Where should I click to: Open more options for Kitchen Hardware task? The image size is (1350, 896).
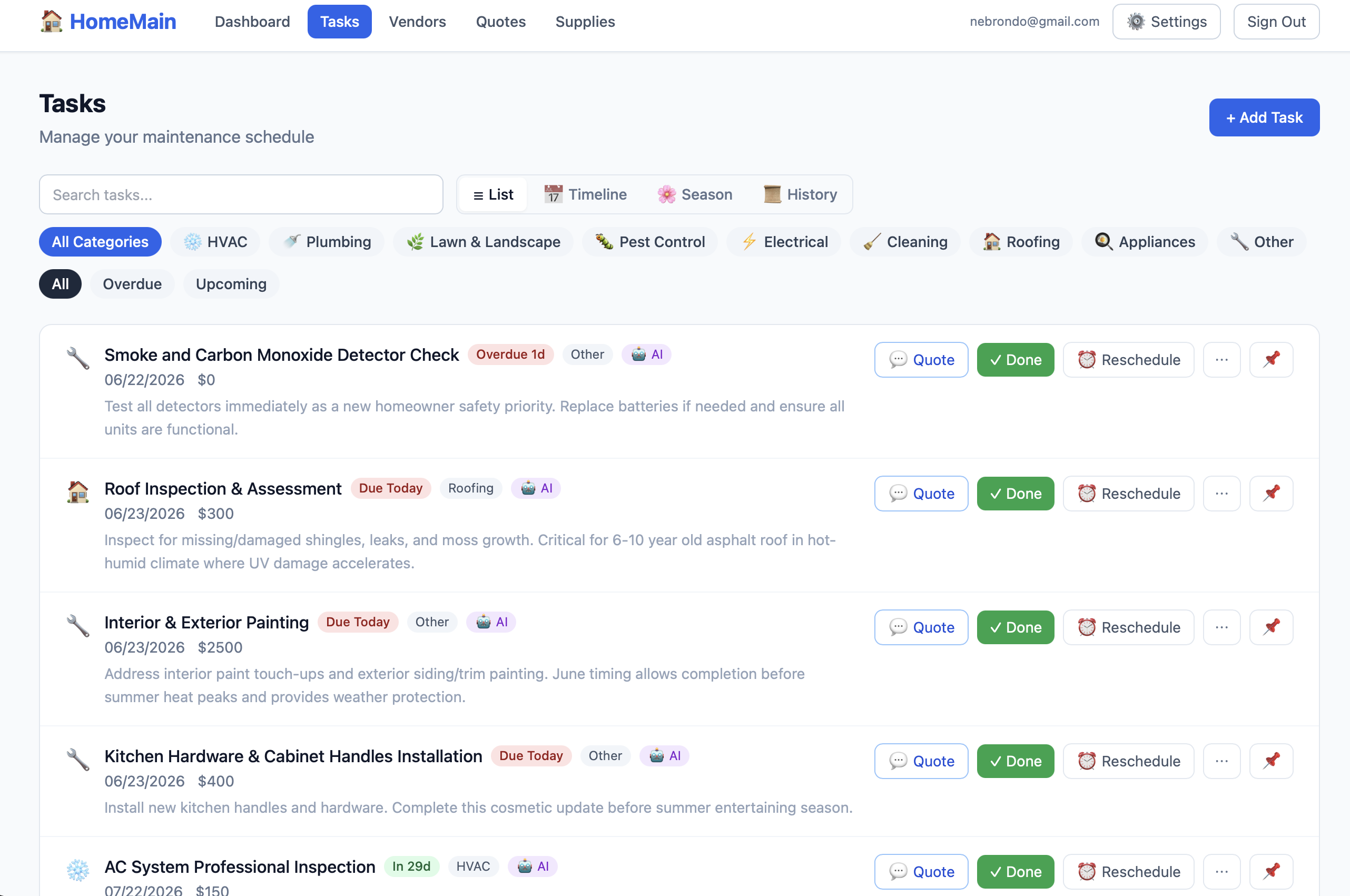tap(1221, 761)
